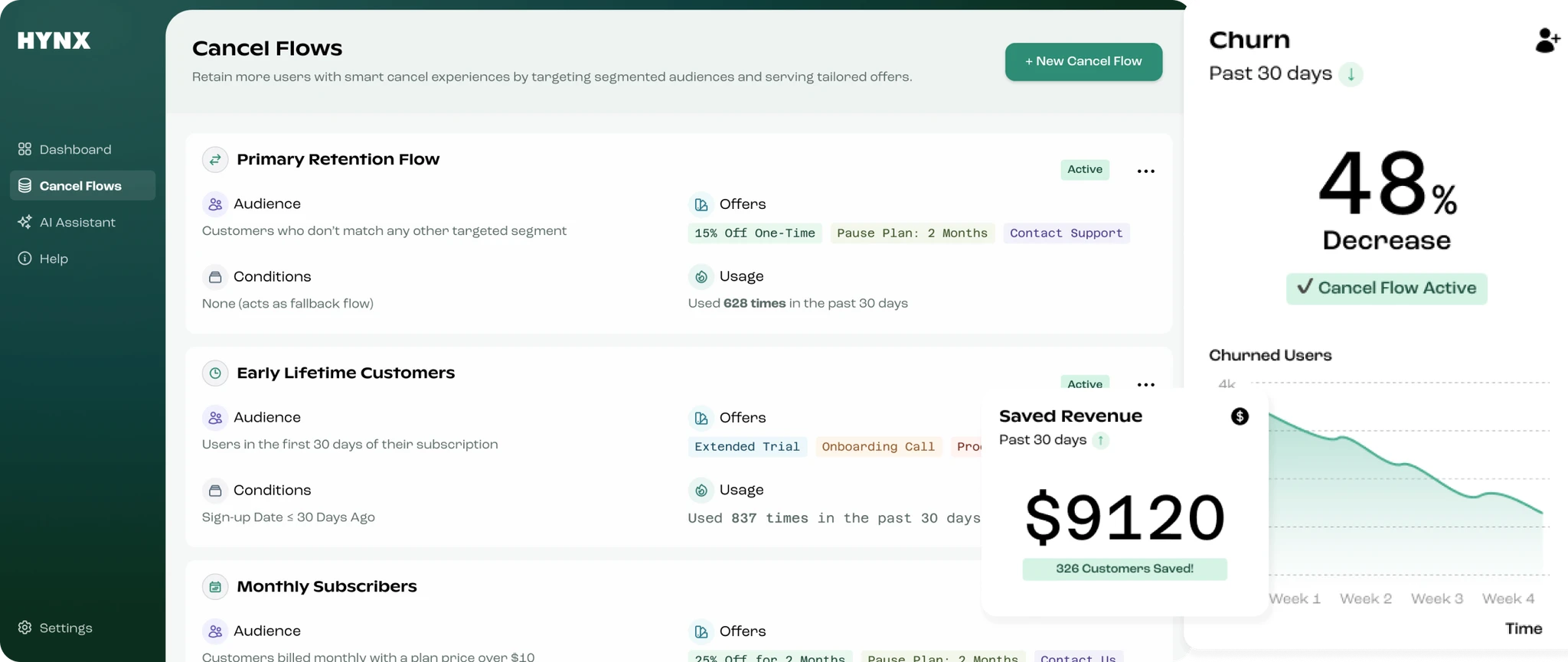This screenshot has width=1568, height=662.
Task: Click the Cancel Flows database icon
Action: 24,186
